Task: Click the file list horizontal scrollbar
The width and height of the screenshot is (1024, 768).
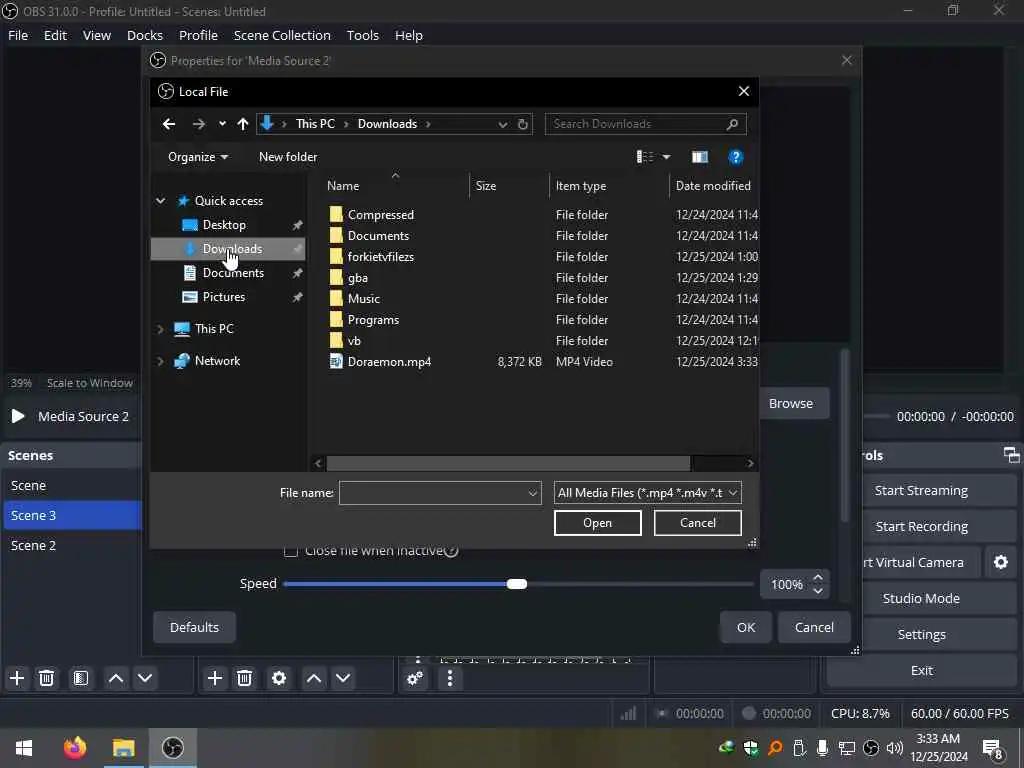Action: 508,463
